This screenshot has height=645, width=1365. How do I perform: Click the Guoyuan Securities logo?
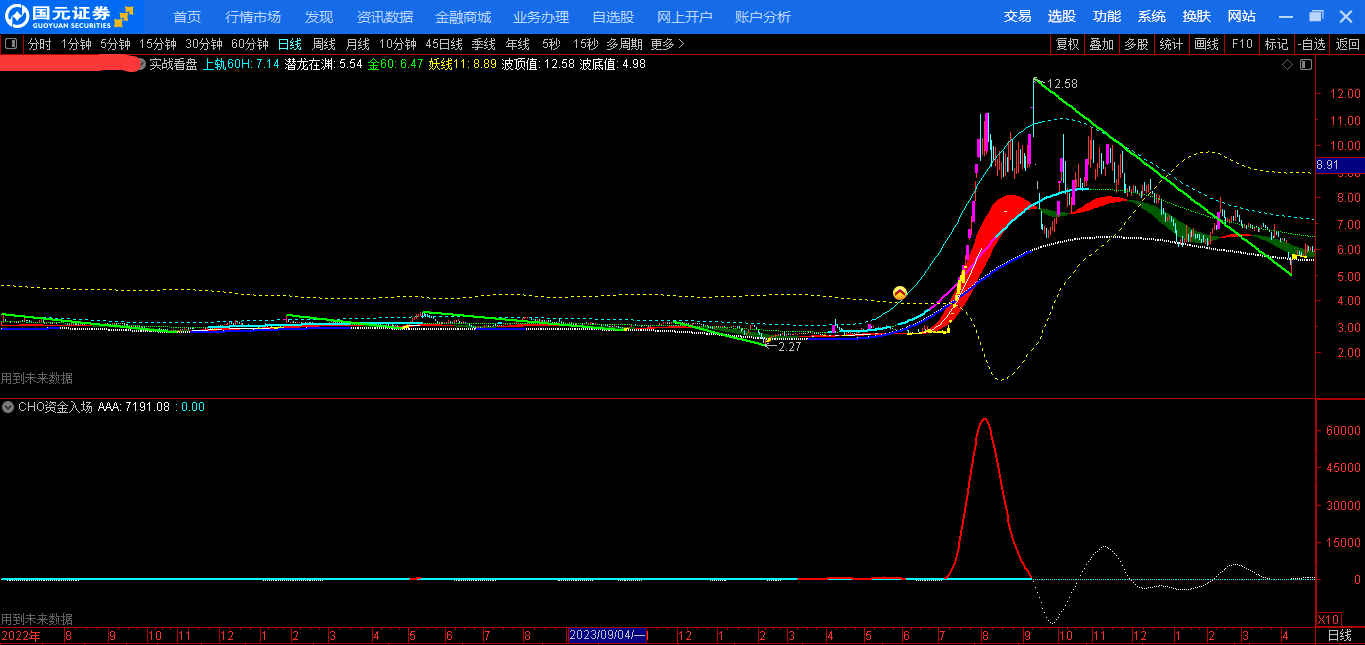[68, 16]
